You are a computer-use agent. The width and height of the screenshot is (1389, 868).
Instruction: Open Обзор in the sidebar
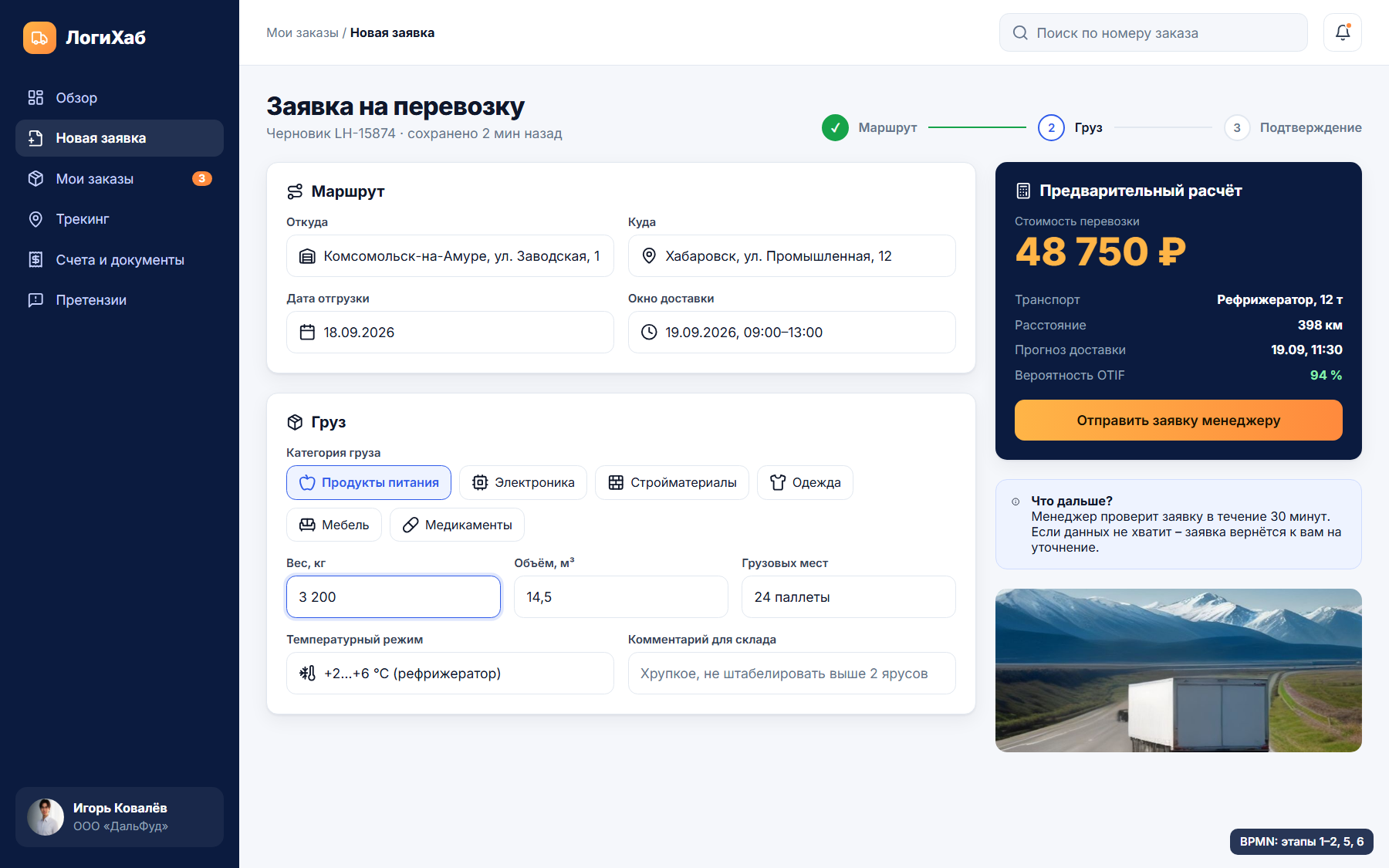[x=120, y=98]
